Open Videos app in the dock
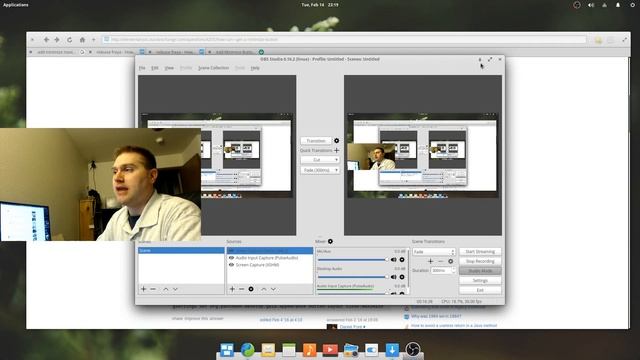 coord(330,350)
